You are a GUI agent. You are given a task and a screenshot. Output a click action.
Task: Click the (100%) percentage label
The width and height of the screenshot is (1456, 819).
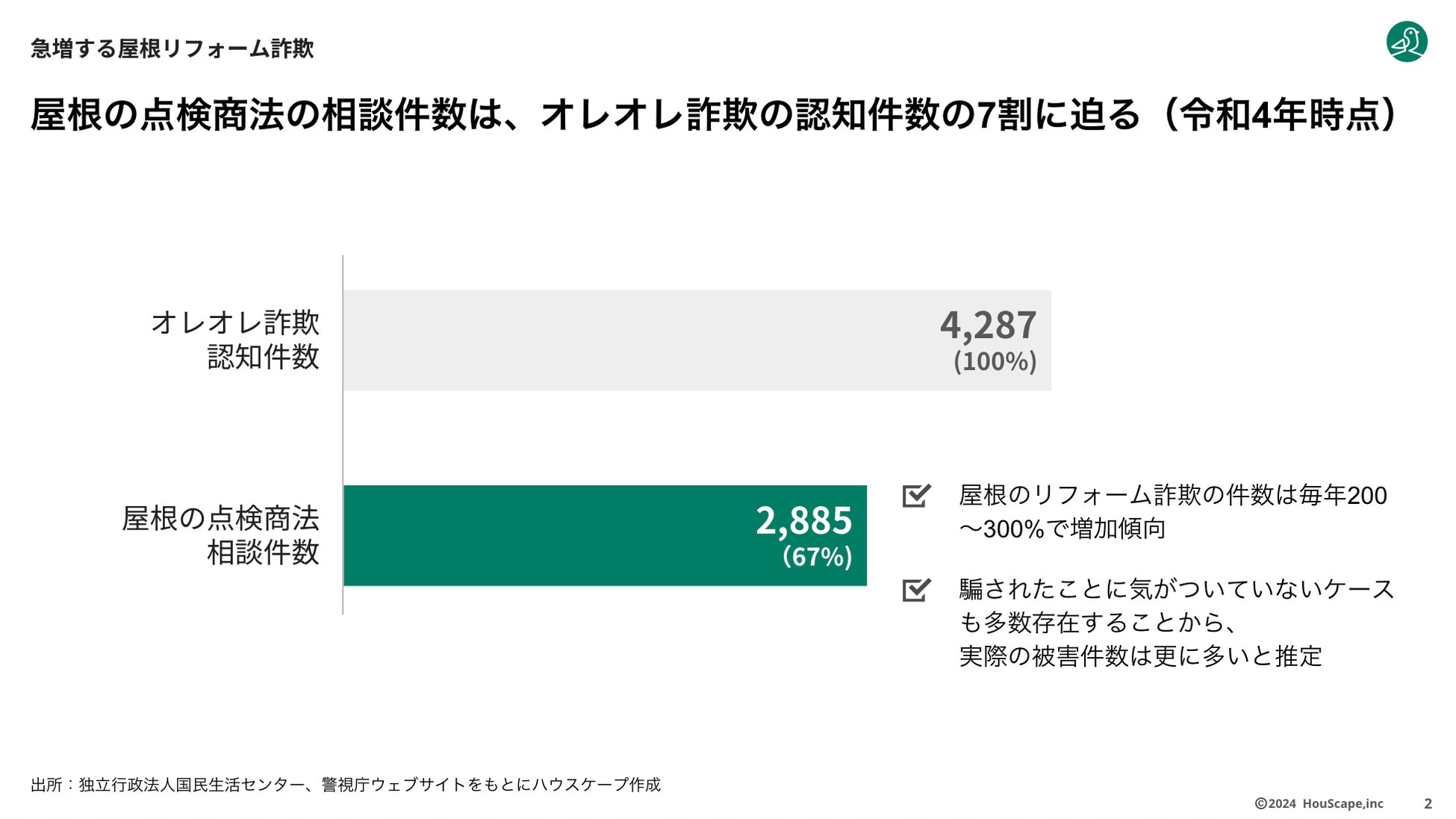pos(995,362)
